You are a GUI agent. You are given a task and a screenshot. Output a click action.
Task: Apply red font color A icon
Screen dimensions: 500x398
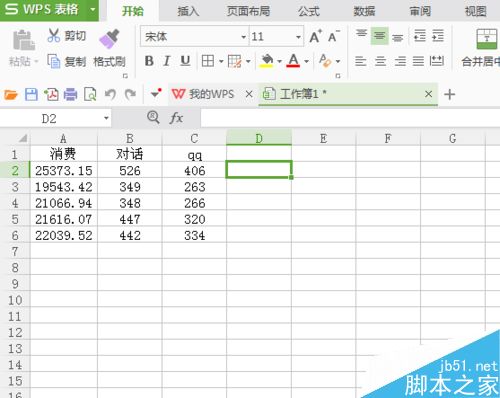(x=293, y=61)
